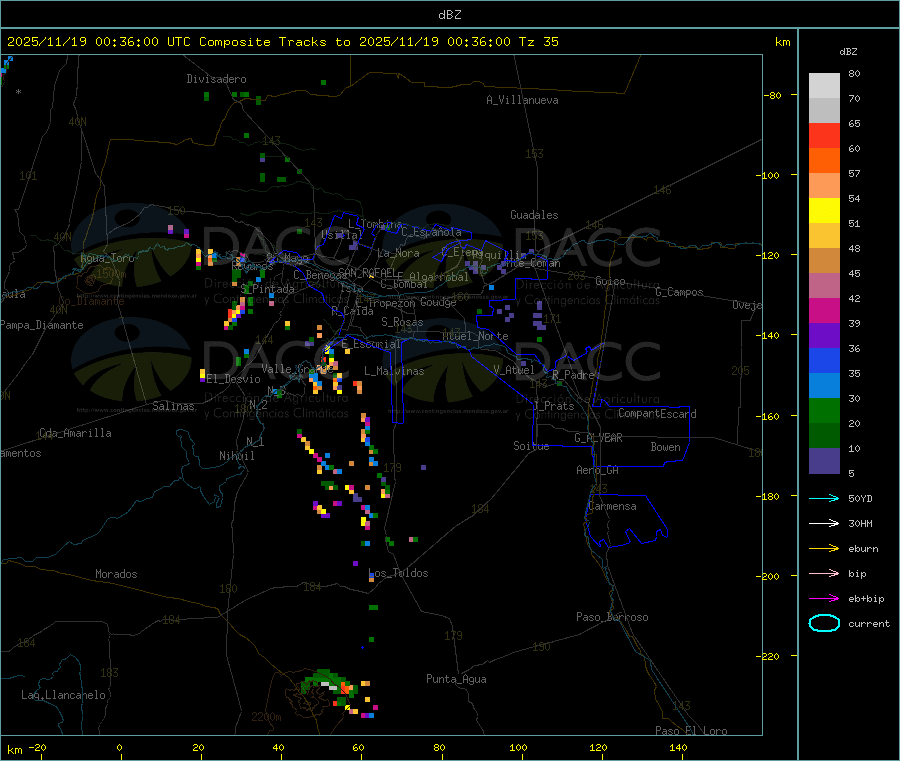Click the A_Villanueva location label
Image resolution: width=900 pixels, height=761 pixels.
pyautogui.click(x=522, y=100)
